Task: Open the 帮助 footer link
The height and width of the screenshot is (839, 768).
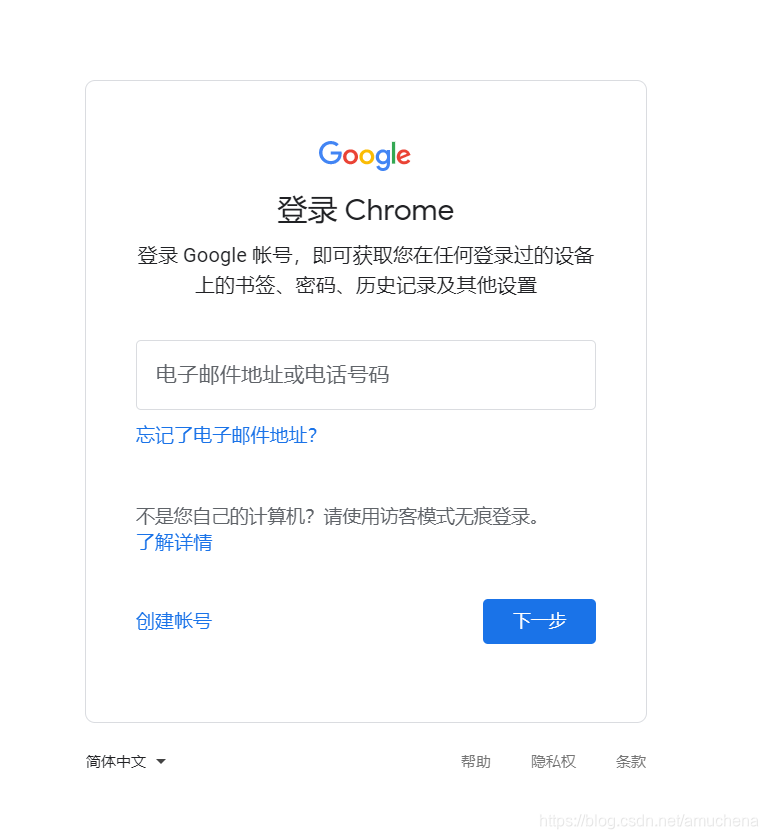Action: 476,761
